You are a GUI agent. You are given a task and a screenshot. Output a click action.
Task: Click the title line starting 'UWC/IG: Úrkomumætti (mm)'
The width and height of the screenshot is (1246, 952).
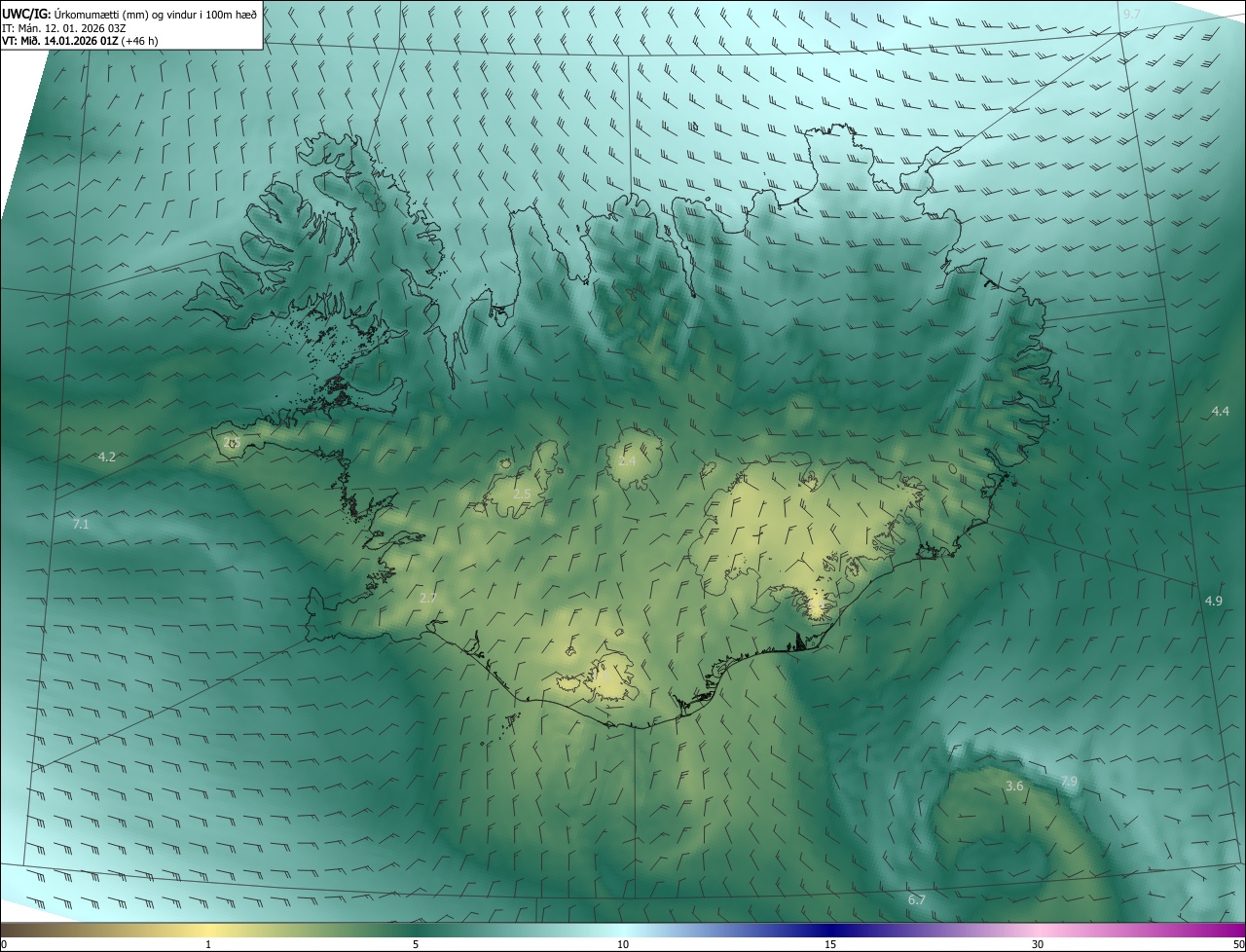pos(129,13)
